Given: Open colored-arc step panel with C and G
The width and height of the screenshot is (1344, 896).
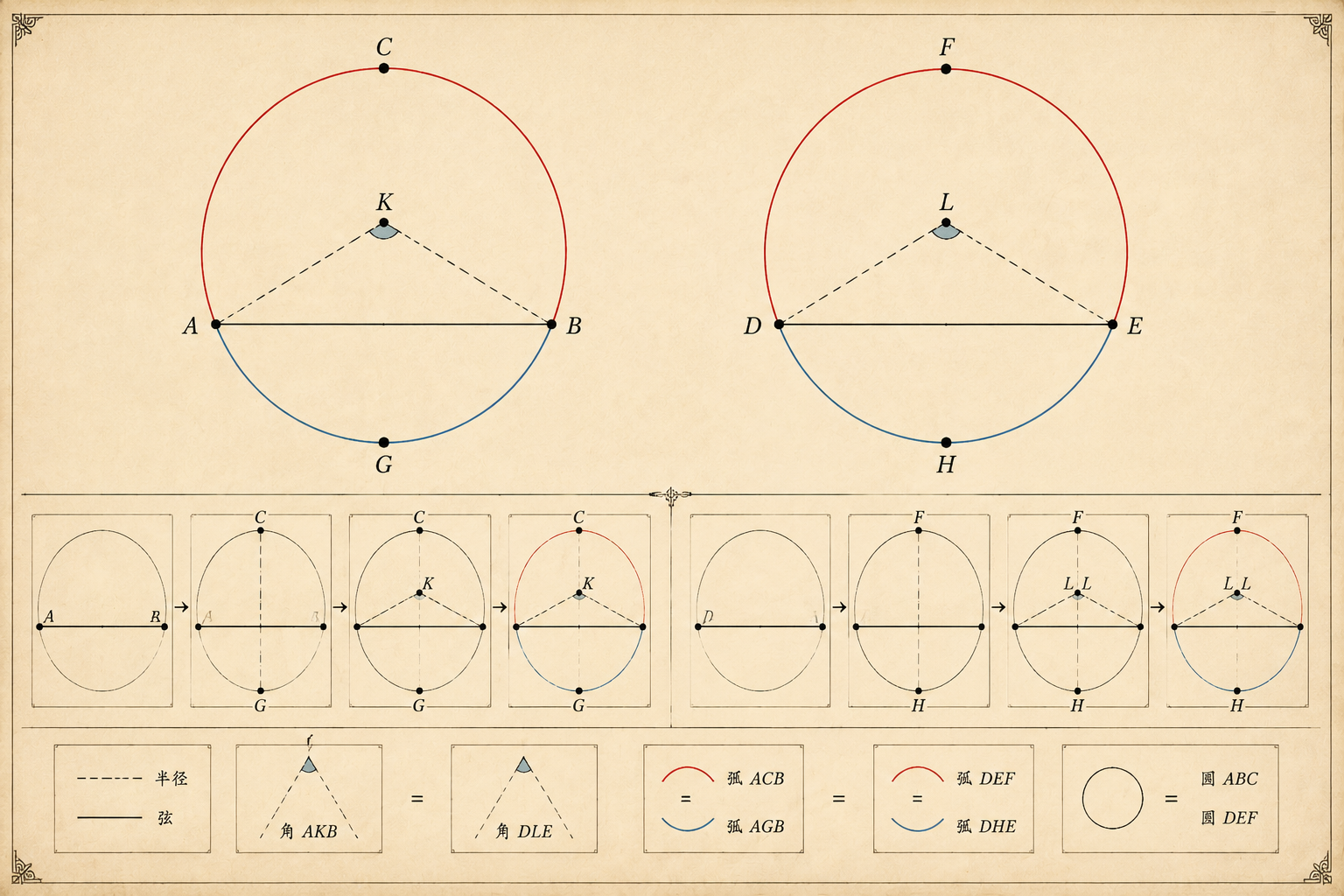Looking at the screenshot, I should tap(579, 611).
